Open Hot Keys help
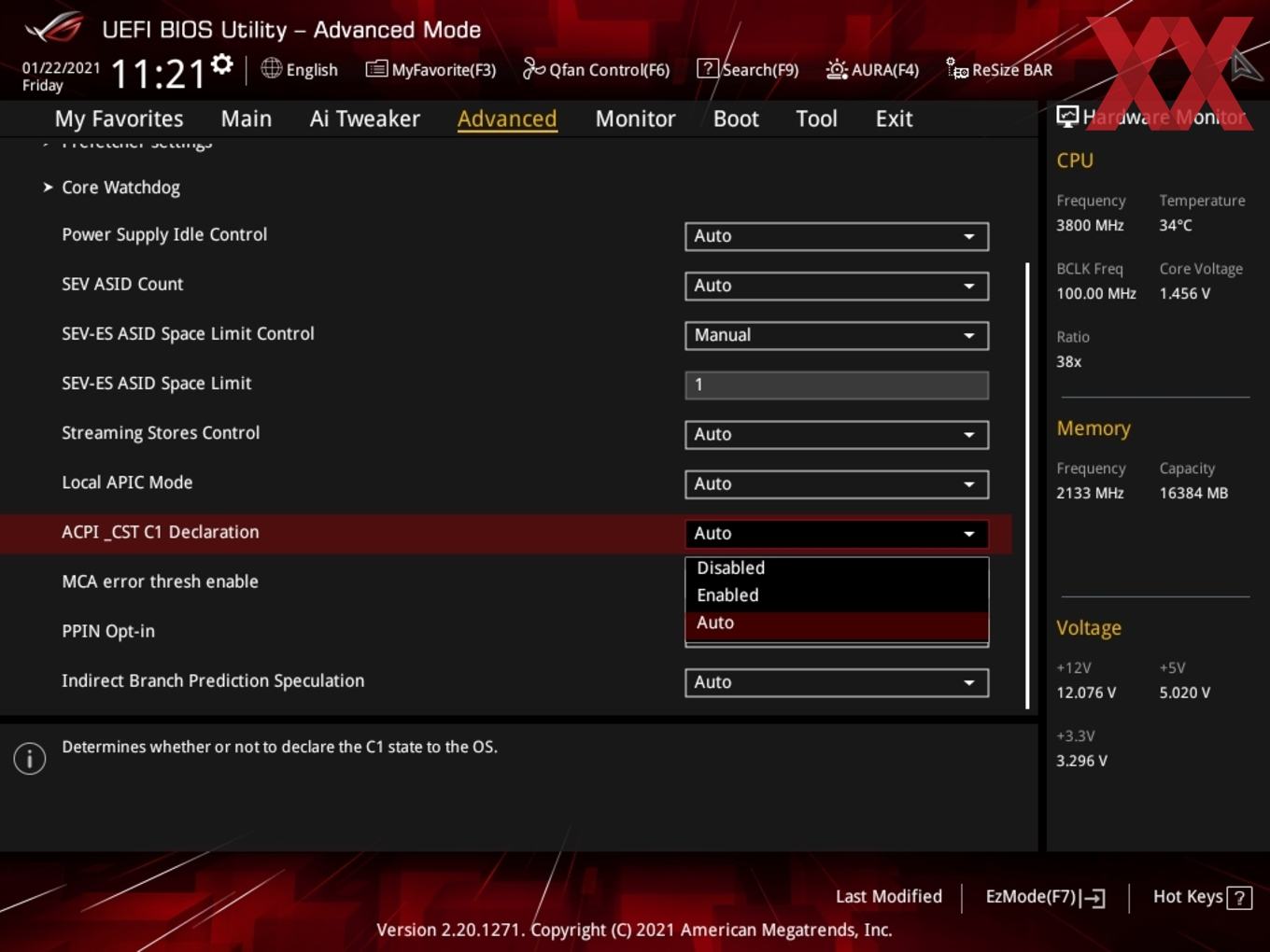1270x952 pixels. point(1202,897)
